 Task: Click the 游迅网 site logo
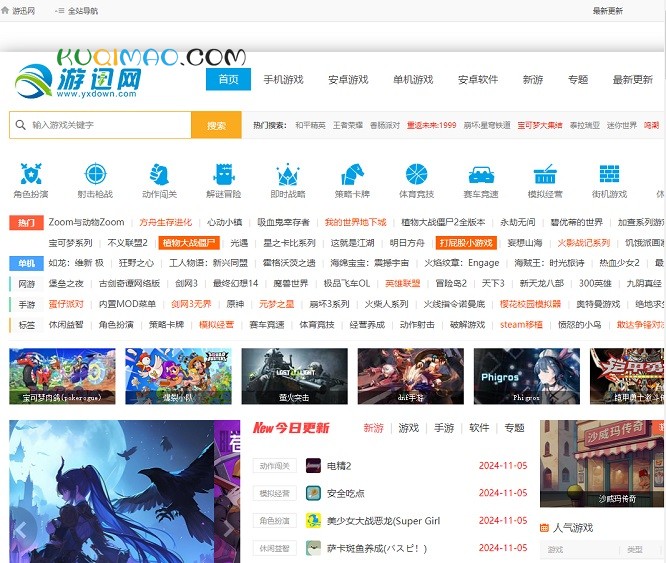(79, 81)
